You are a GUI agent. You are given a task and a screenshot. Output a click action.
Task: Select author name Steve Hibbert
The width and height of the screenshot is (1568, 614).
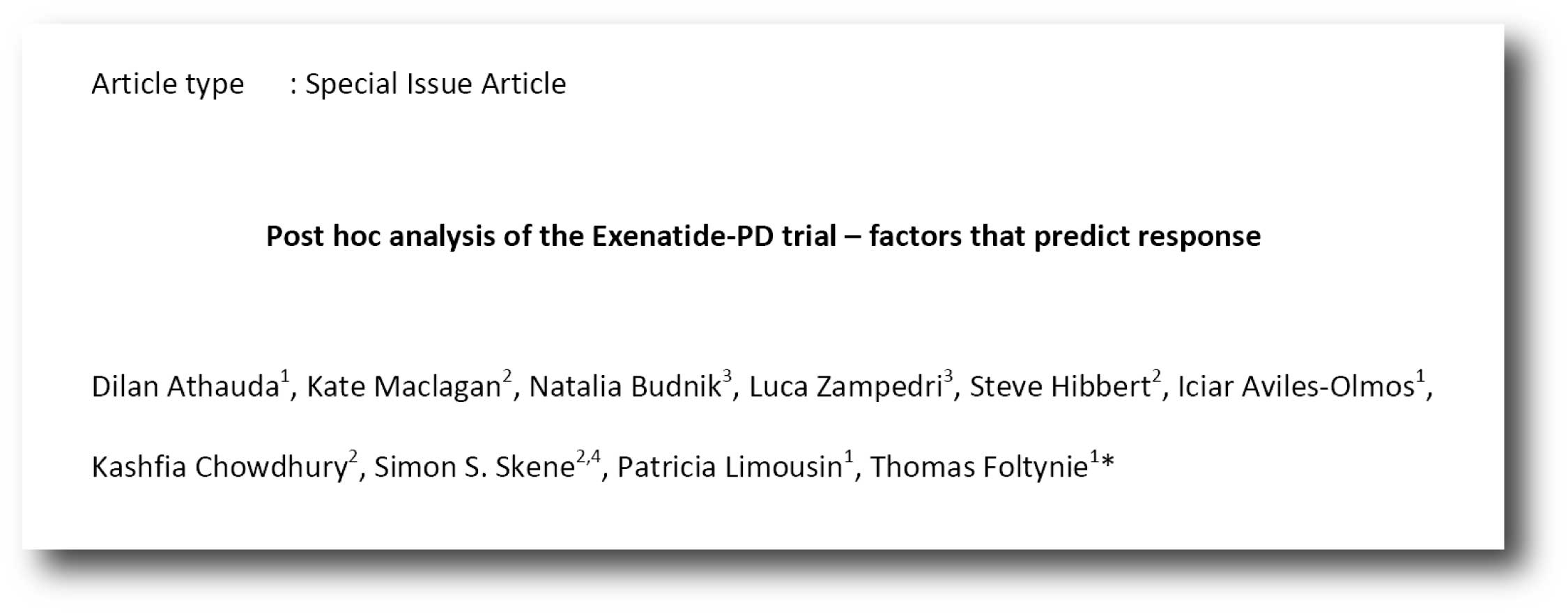1059,387
